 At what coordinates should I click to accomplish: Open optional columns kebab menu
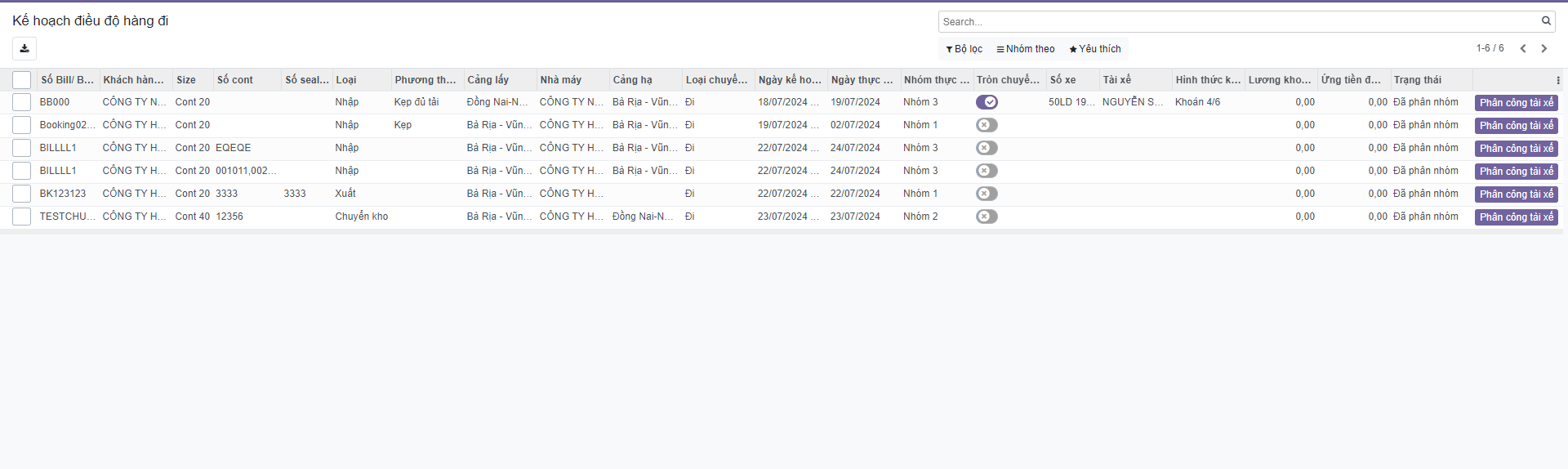pos(1557,80)
